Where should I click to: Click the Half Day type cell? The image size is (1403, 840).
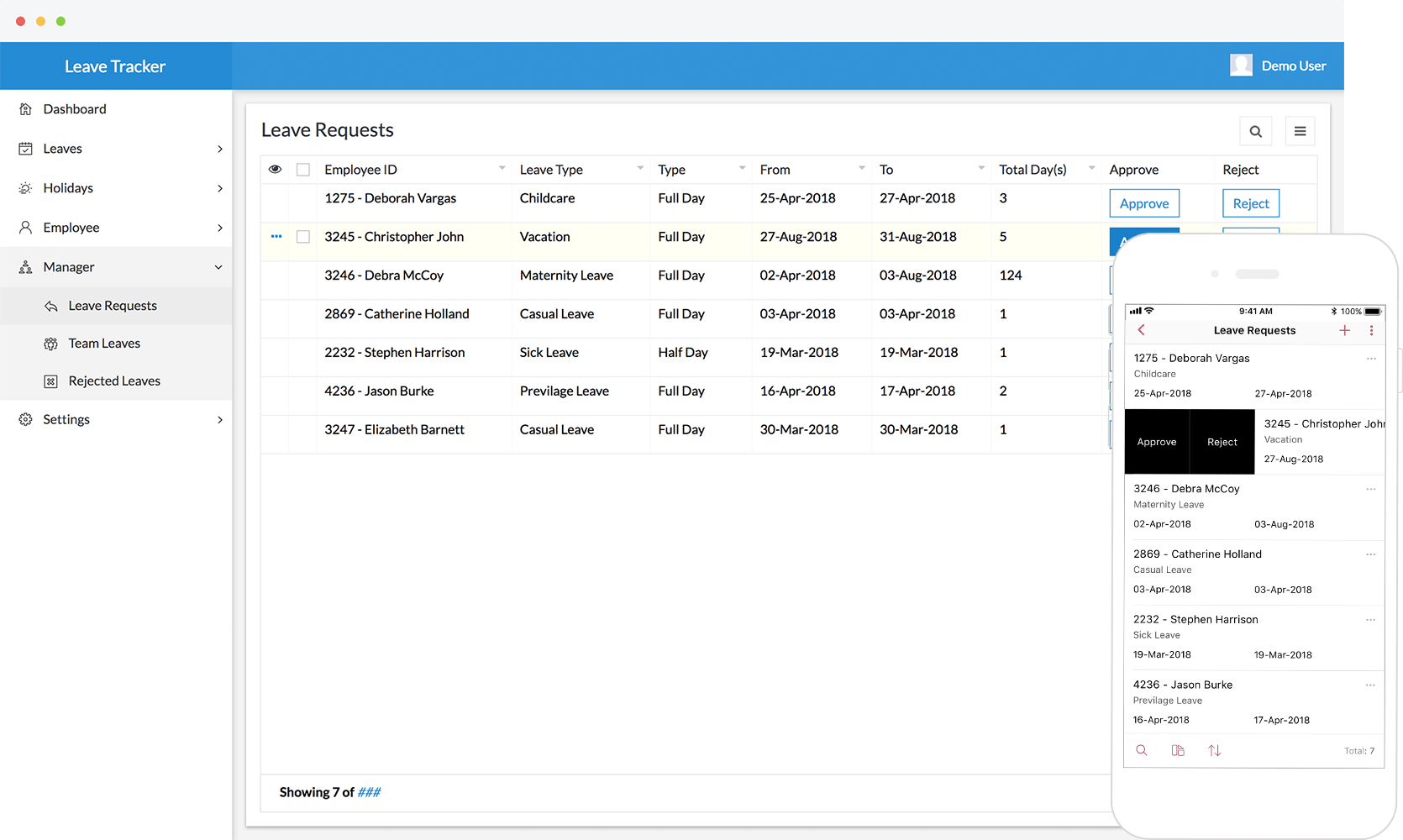683,353
